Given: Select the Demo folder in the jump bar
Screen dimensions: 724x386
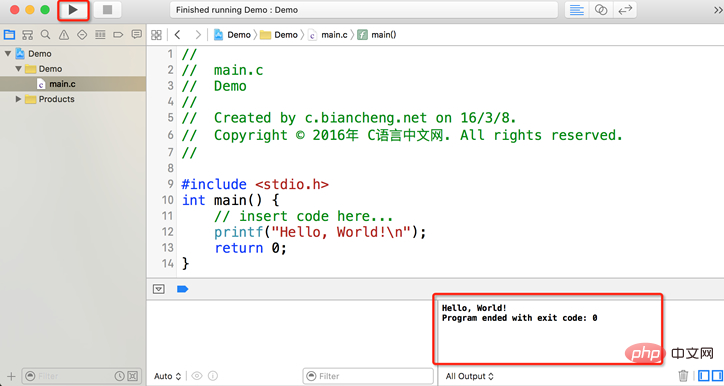Looking at the screenshot, I should coord(279,35).
